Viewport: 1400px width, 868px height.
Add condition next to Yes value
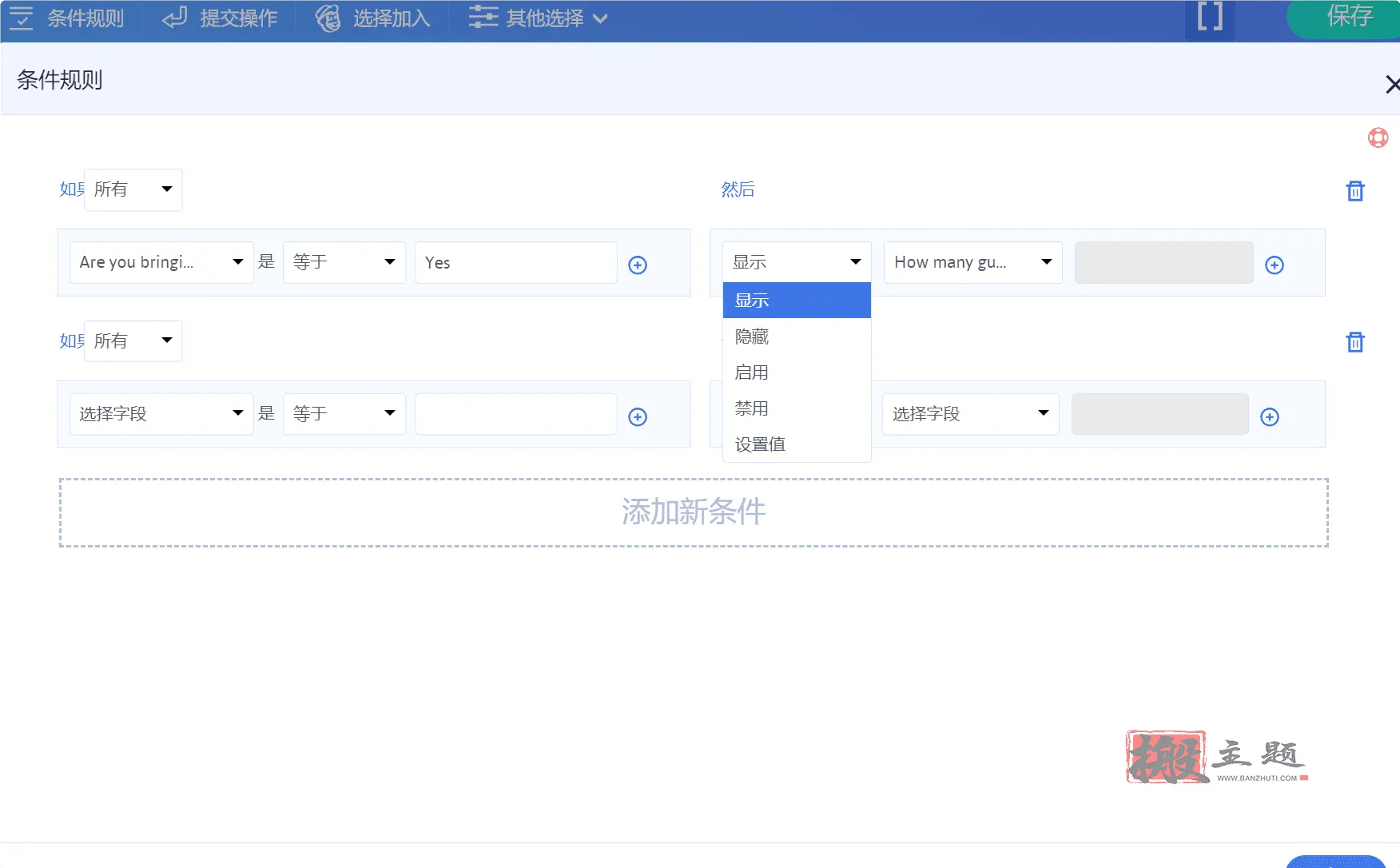638,265
